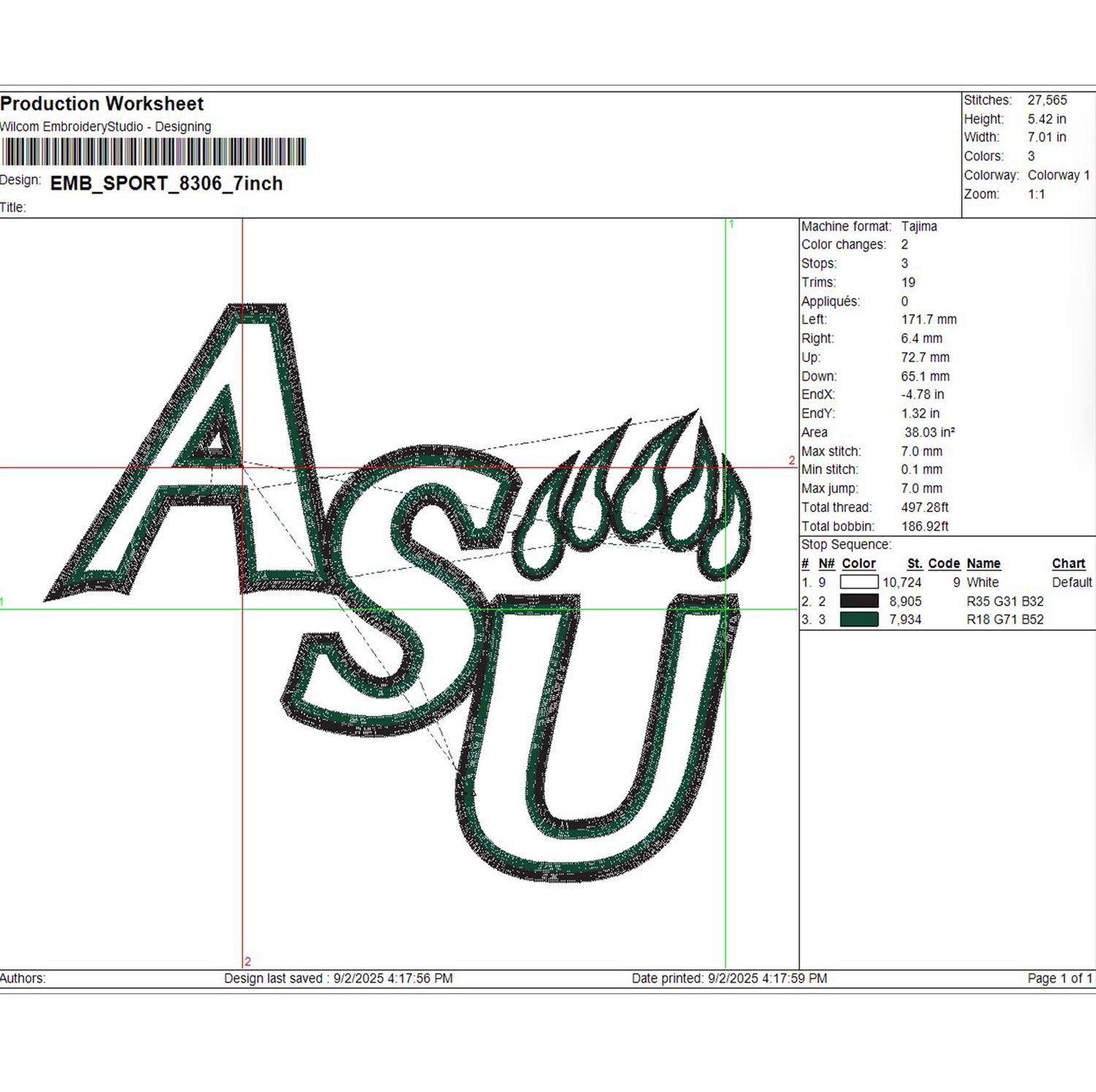The width and height of the screenshot is (1096, 1092).
Task: Select the Trims value "19"
Action: pos(908,283)
